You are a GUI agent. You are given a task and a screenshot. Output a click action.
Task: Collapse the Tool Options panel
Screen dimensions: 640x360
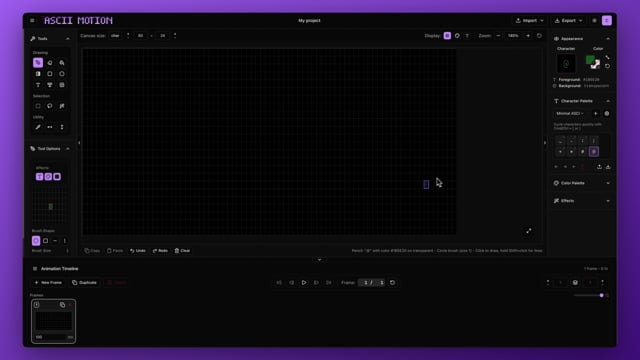tap(68, 149)
